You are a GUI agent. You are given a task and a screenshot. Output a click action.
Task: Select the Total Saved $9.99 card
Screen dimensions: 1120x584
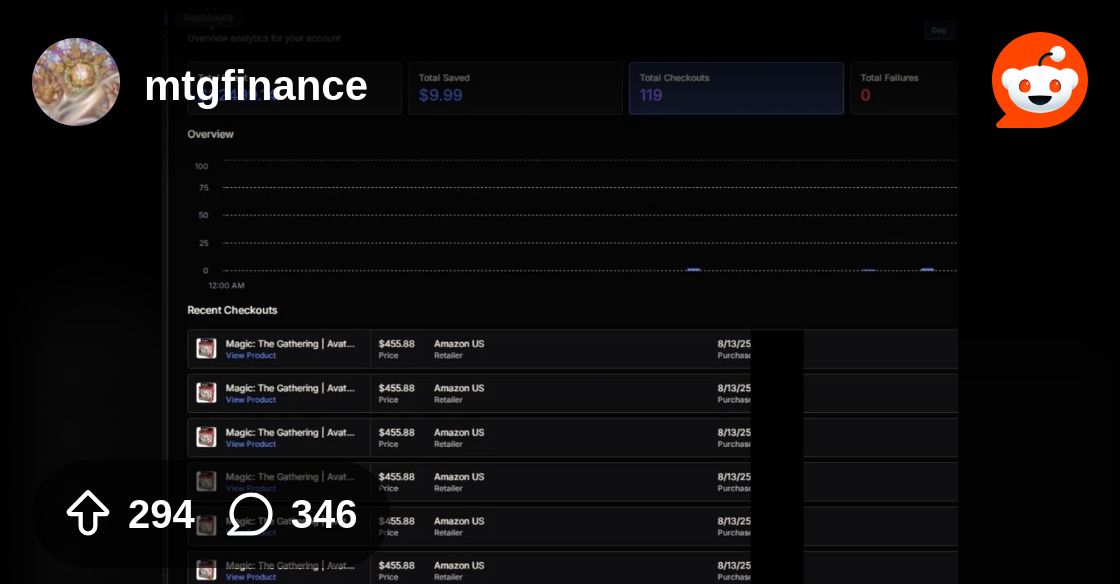point(516,89)
